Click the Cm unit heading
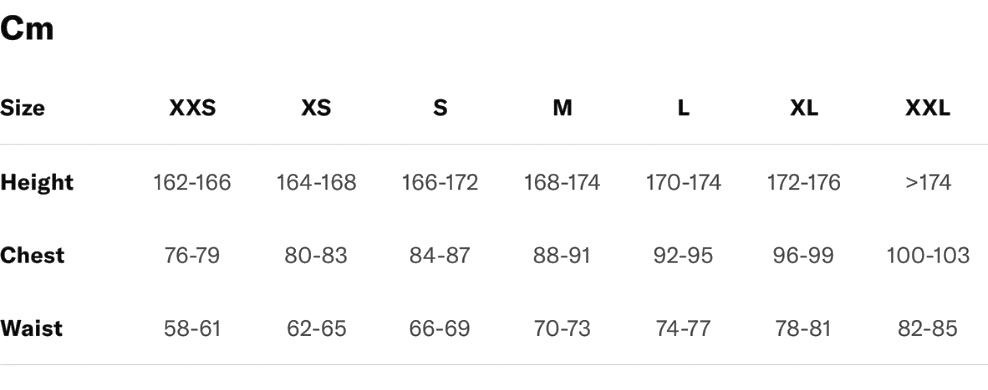Viewport: 988px width, 390px height. [26, 30]
